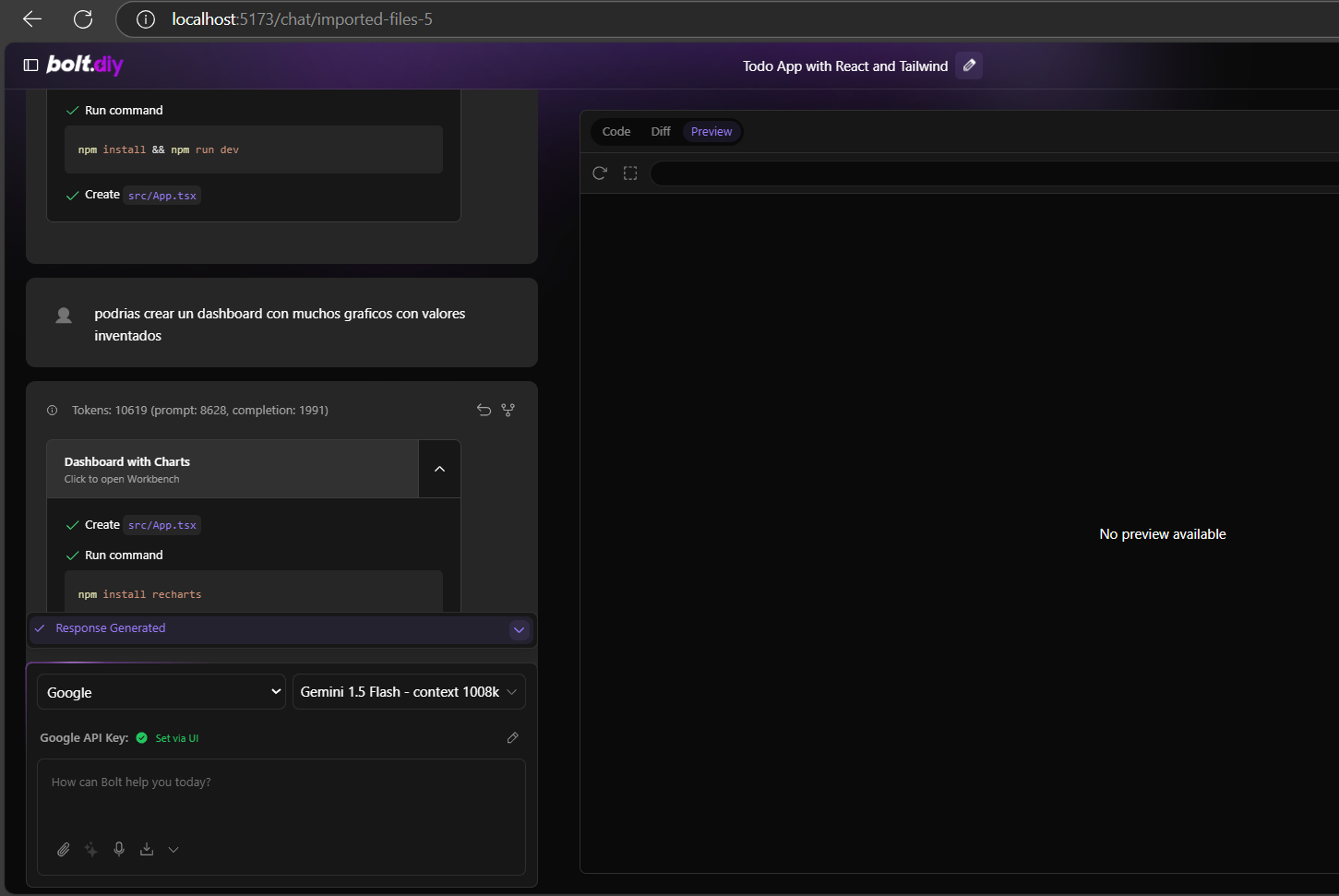Switch to the Diff tab
1339x896 pixels.
tap(661, 132)
